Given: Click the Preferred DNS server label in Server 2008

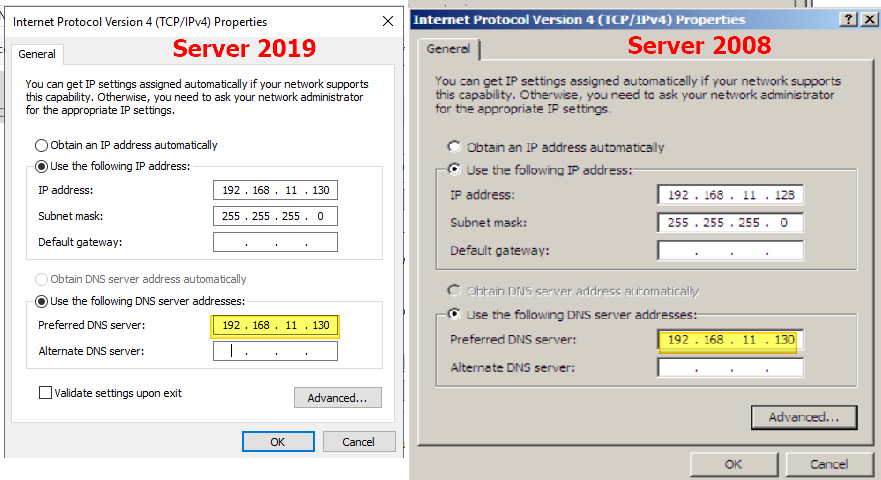Looking at the screenshot, I should tap(513, 339).
